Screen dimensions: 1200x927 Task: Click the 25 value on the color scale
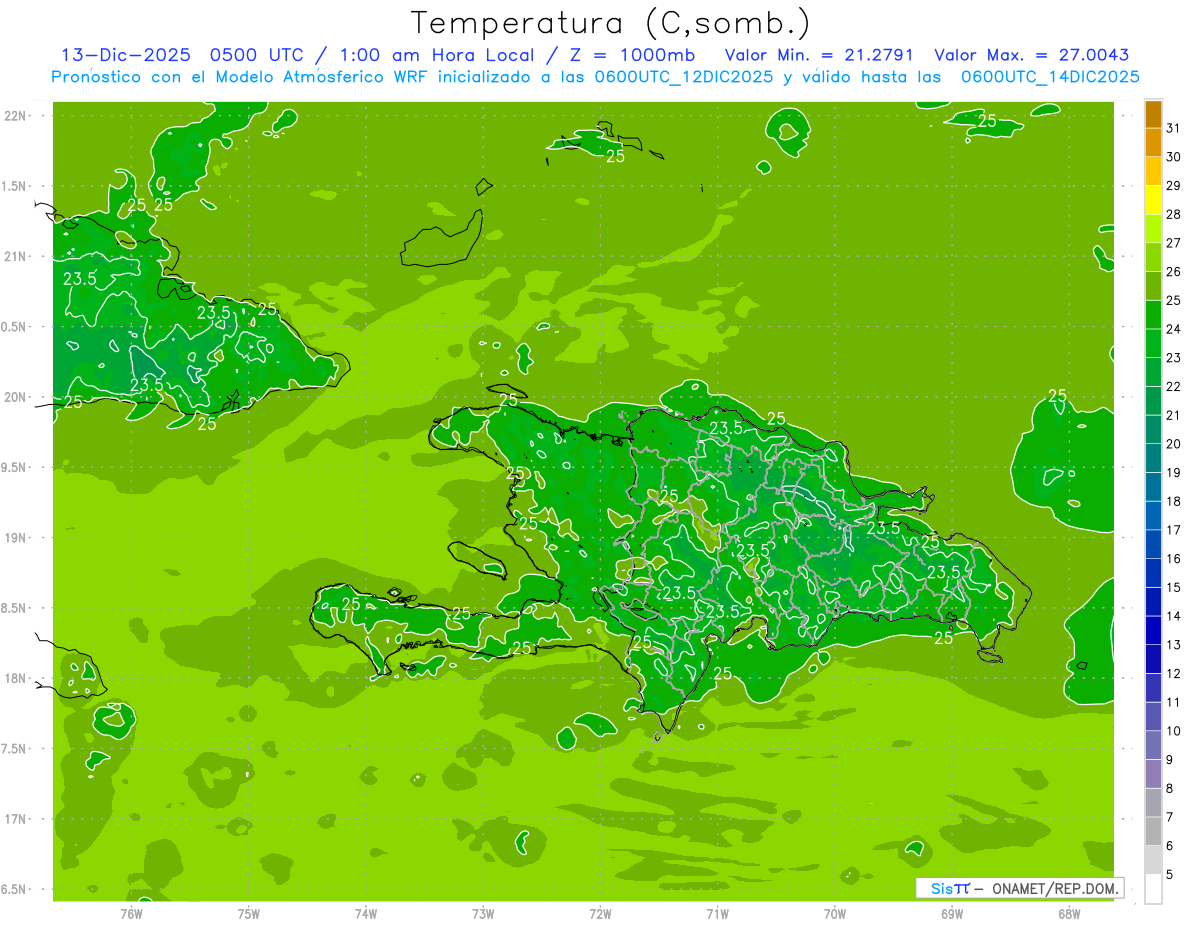(1173, 301)
